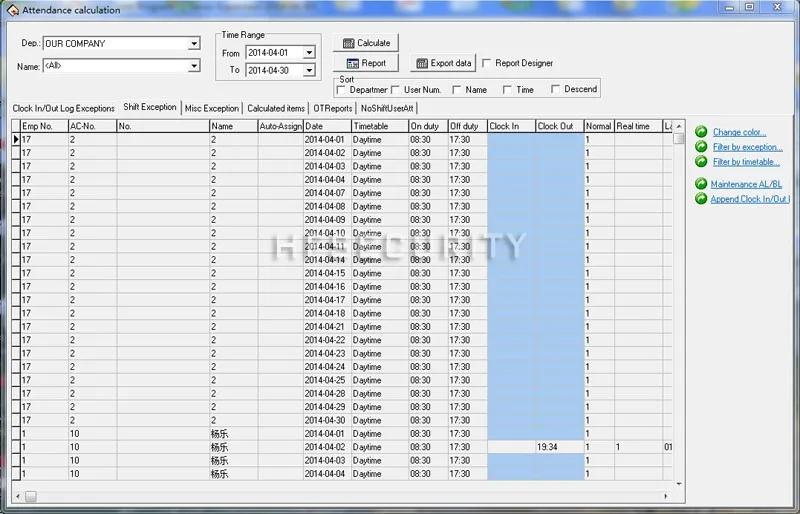Click the On duty column header
800x514 pixels.
pyautogui.click(x=428, y=126)
